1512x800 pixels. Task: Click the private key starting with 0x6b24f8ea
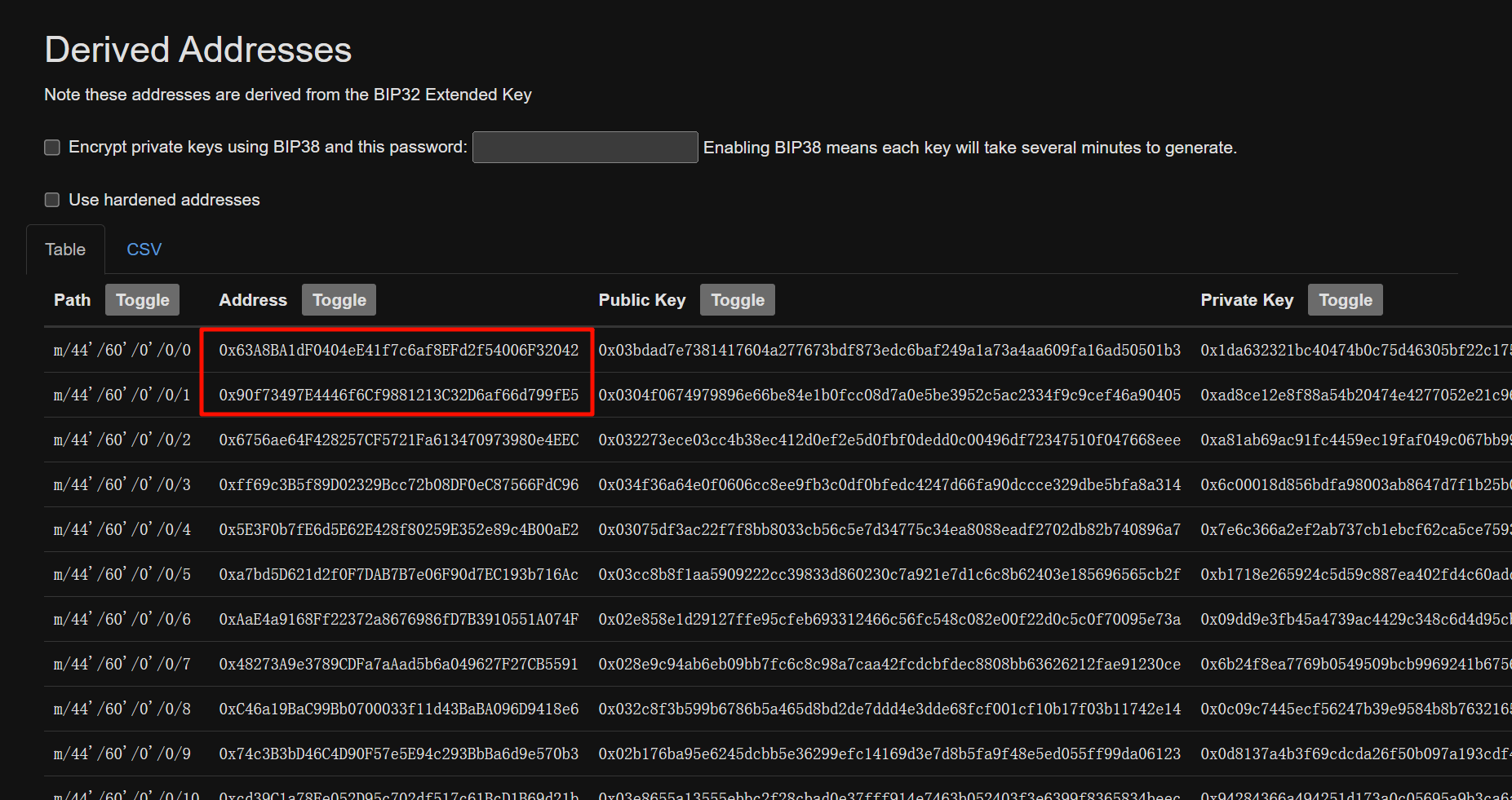point(1355,665)
